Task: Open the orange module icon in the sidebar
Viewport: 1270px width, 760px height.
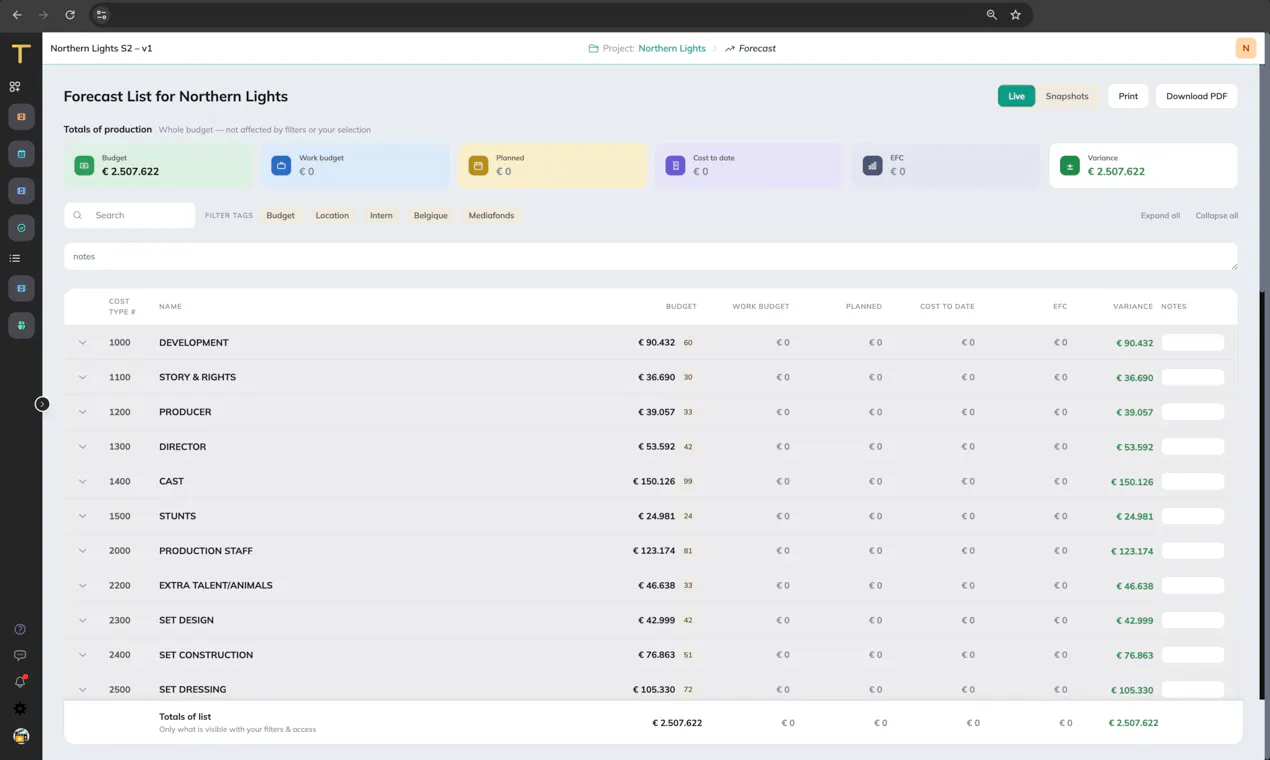Action: (x=21, y=117)
